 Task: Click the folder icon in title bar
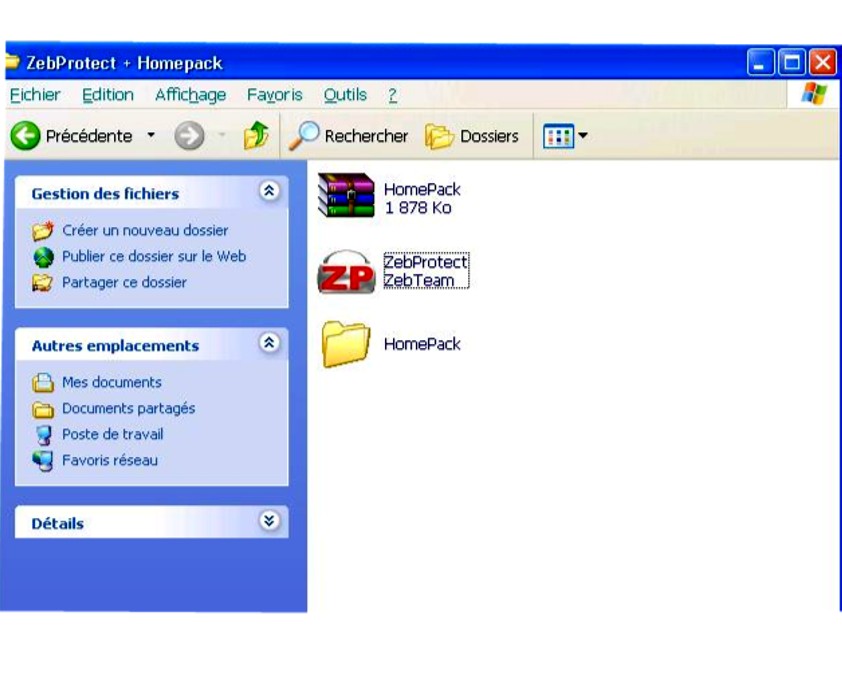pyautogui.click(x=12, y=62)
